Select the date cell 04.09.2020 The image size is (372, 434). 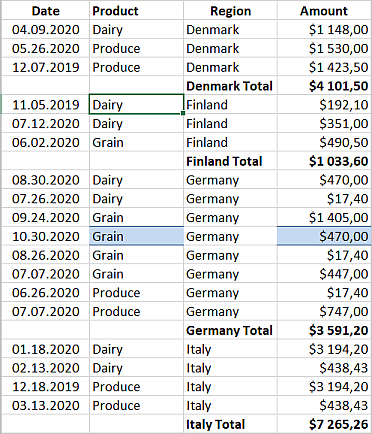(46, 30)
